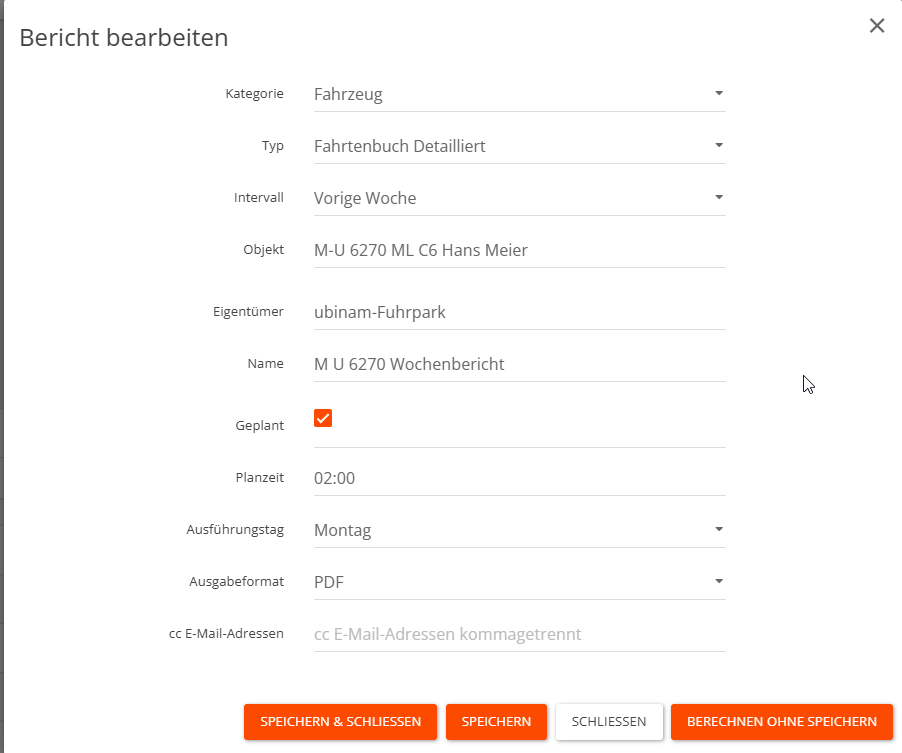
Task: Click the Fahrtenbuch Detailliert type value
Action: click(x=400, y=146)
